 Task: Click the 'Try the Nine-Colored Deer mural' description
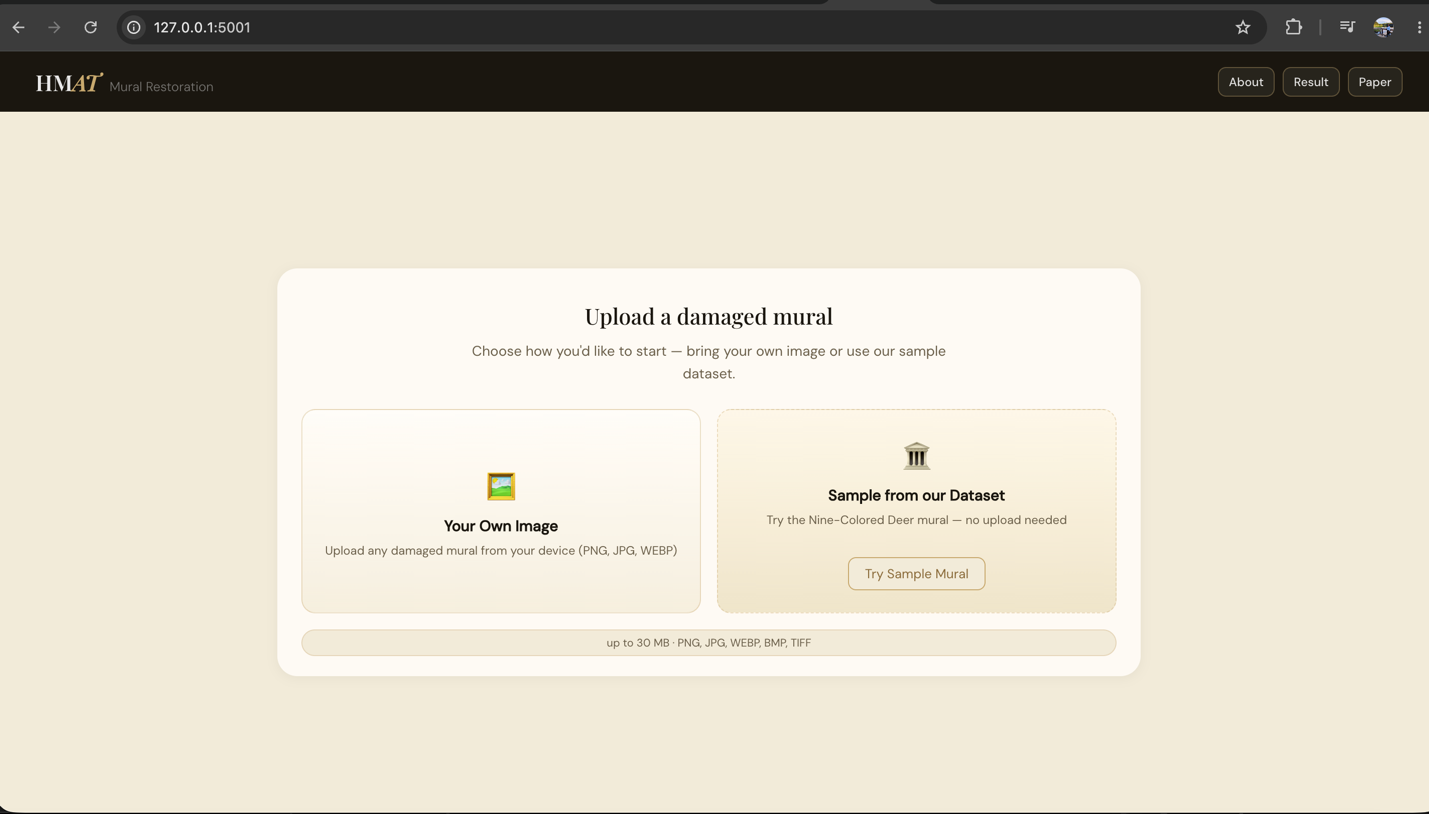(917, 520)
